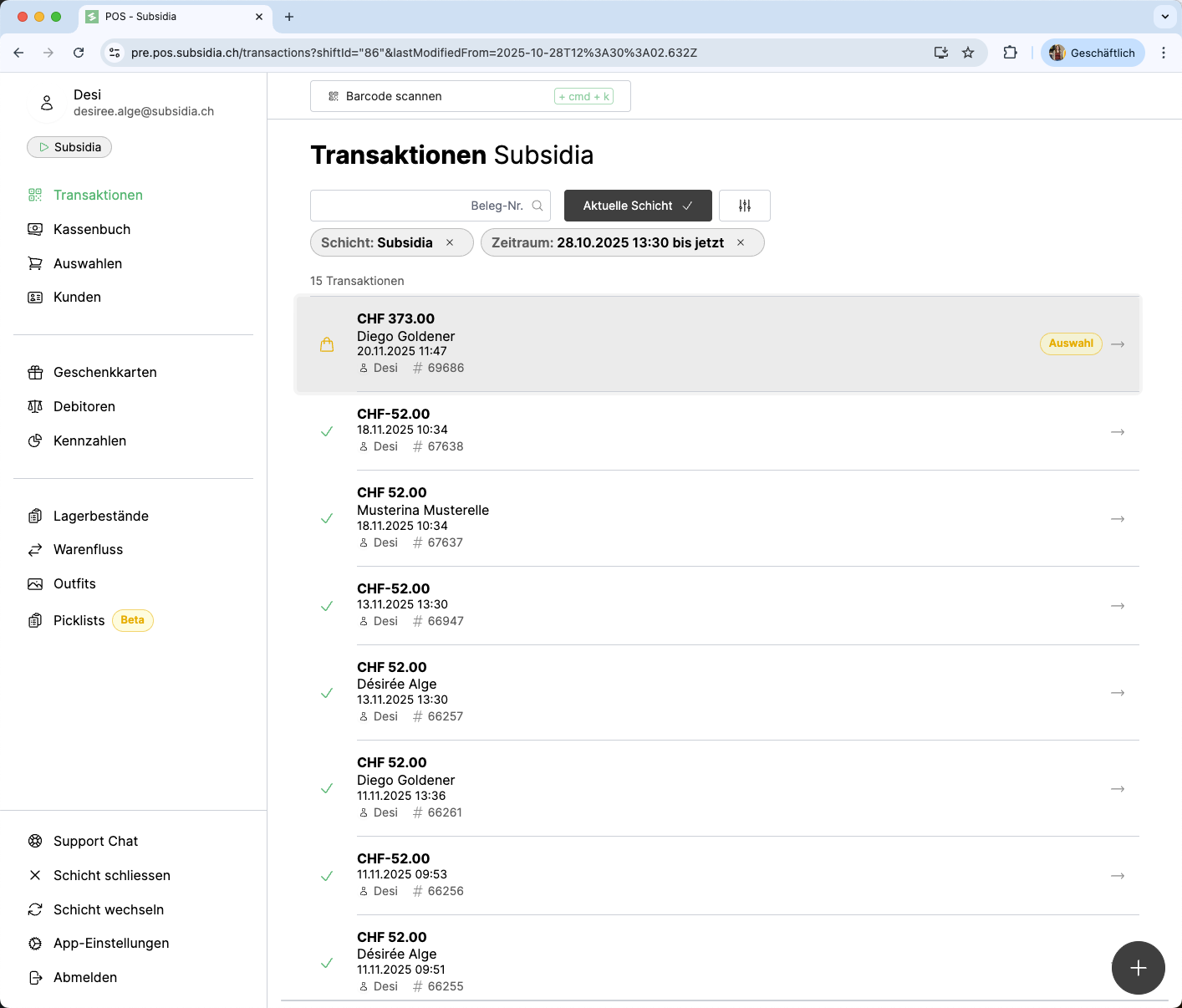Screen dimensions: 1182x1008
Task: Open the Kassenbuch via its sidebar icon
Action: [x=35, y=229]
